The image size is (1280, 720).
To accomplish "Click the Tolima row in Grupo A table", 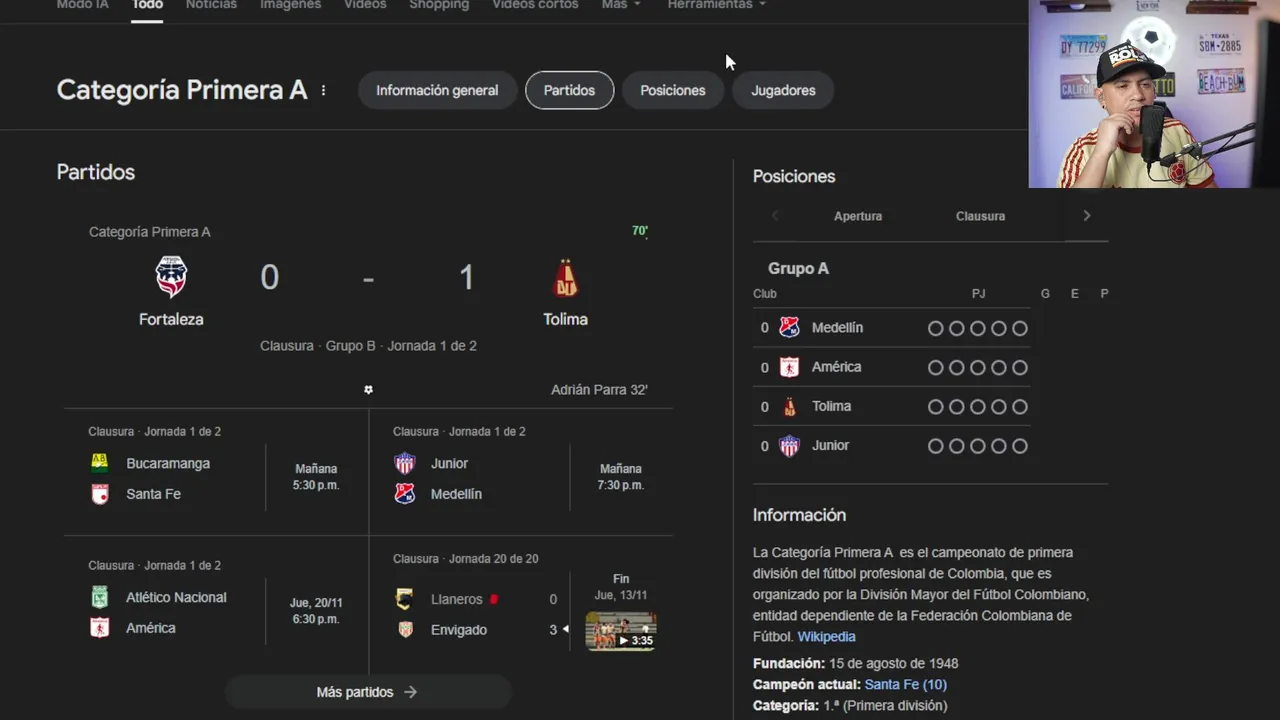I will [x=892, y=407].
